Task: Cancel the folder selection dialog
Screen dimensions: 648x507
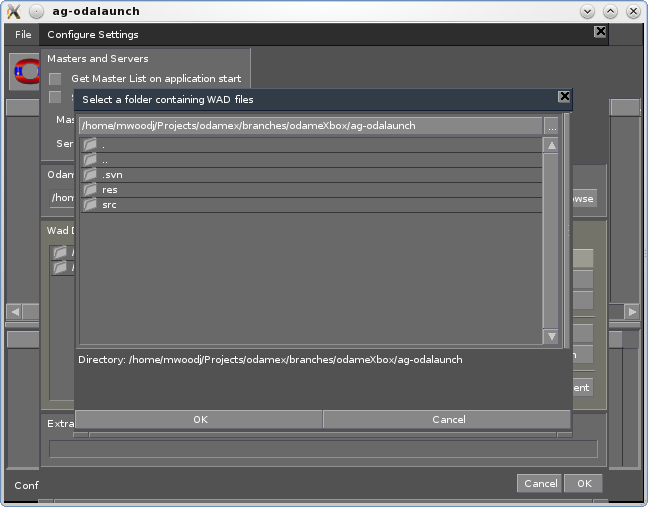Action: click(448, 420)
